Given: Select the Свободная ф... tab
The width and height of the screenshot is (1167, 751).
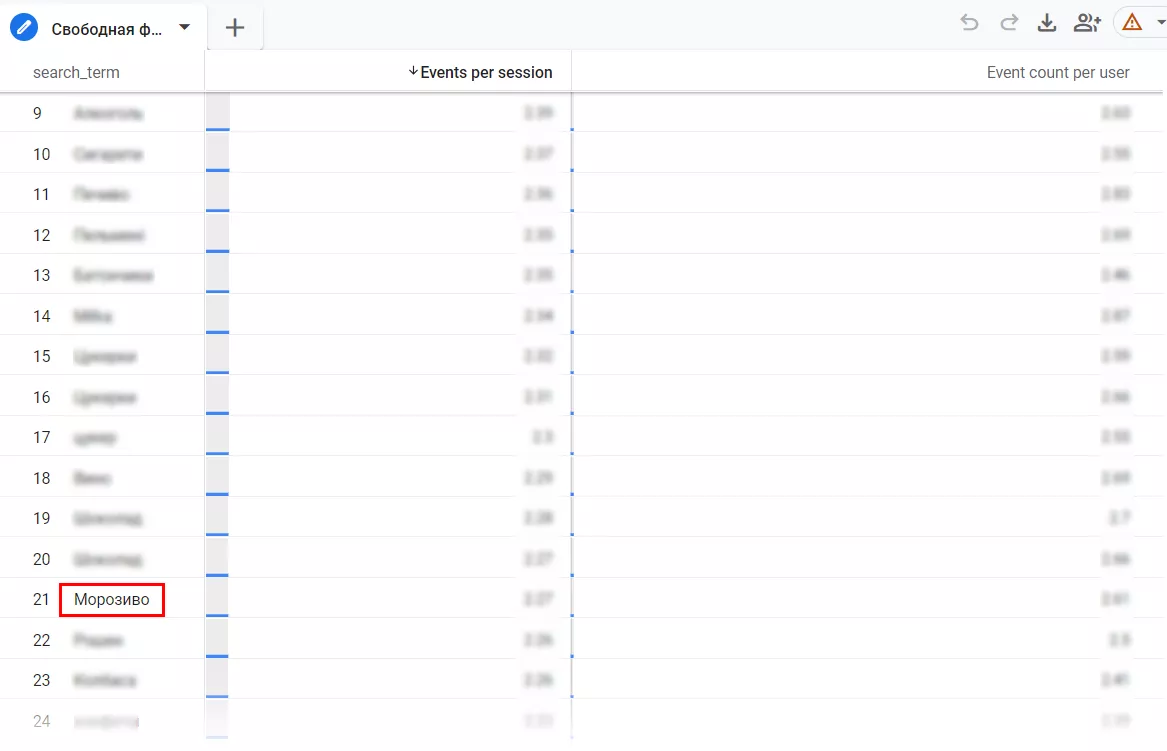Looking at the screenshot, I should pyautogui.click(x=106, y=29).
